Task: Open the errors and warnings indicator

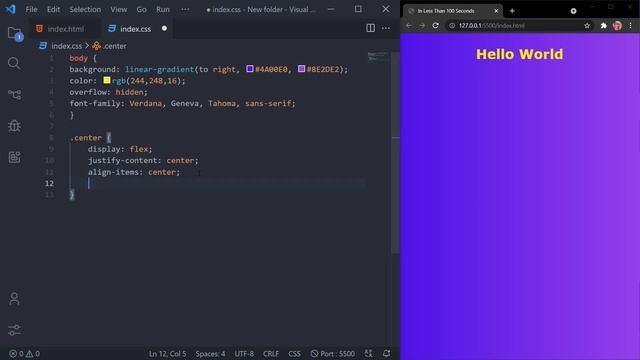Action: [x=24, y=353]
